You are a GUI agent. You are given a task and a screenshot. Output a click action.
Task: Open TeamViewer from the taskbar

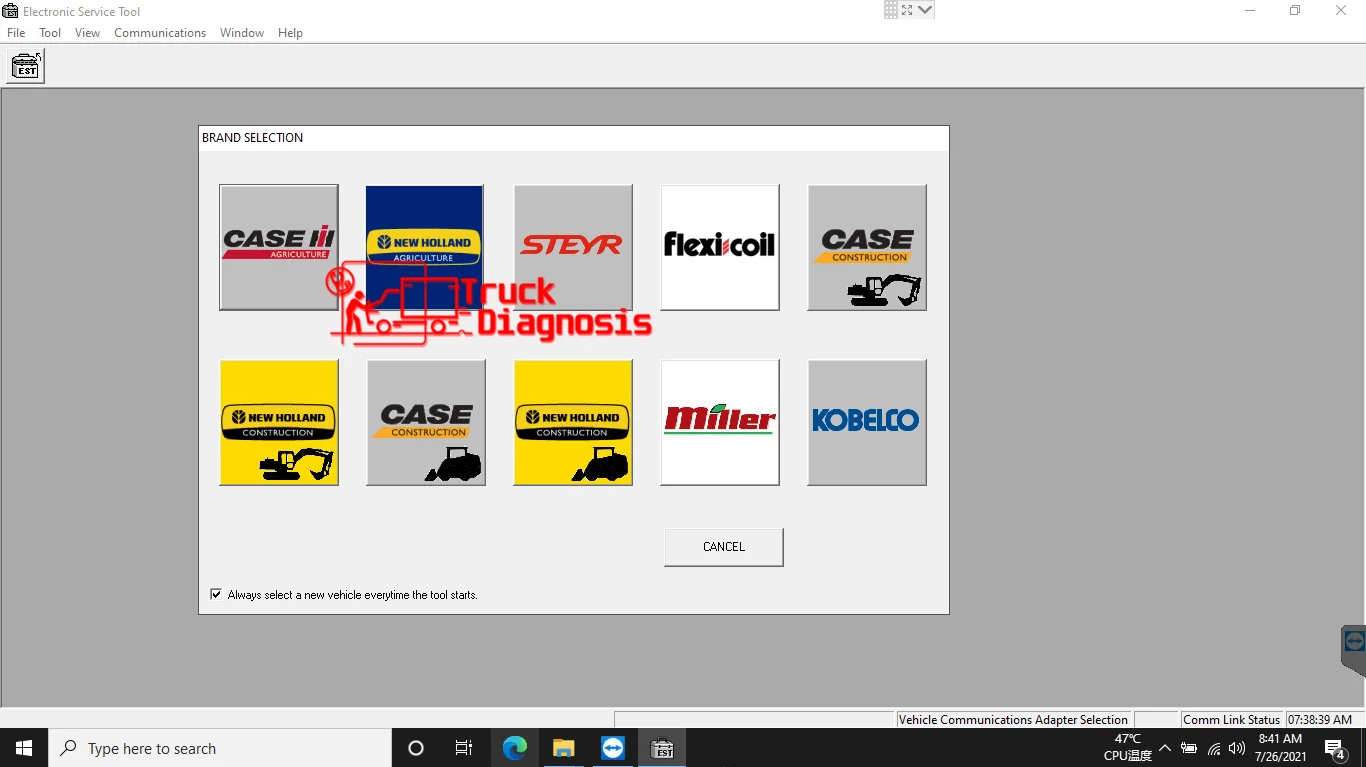[x=613, y=748]
